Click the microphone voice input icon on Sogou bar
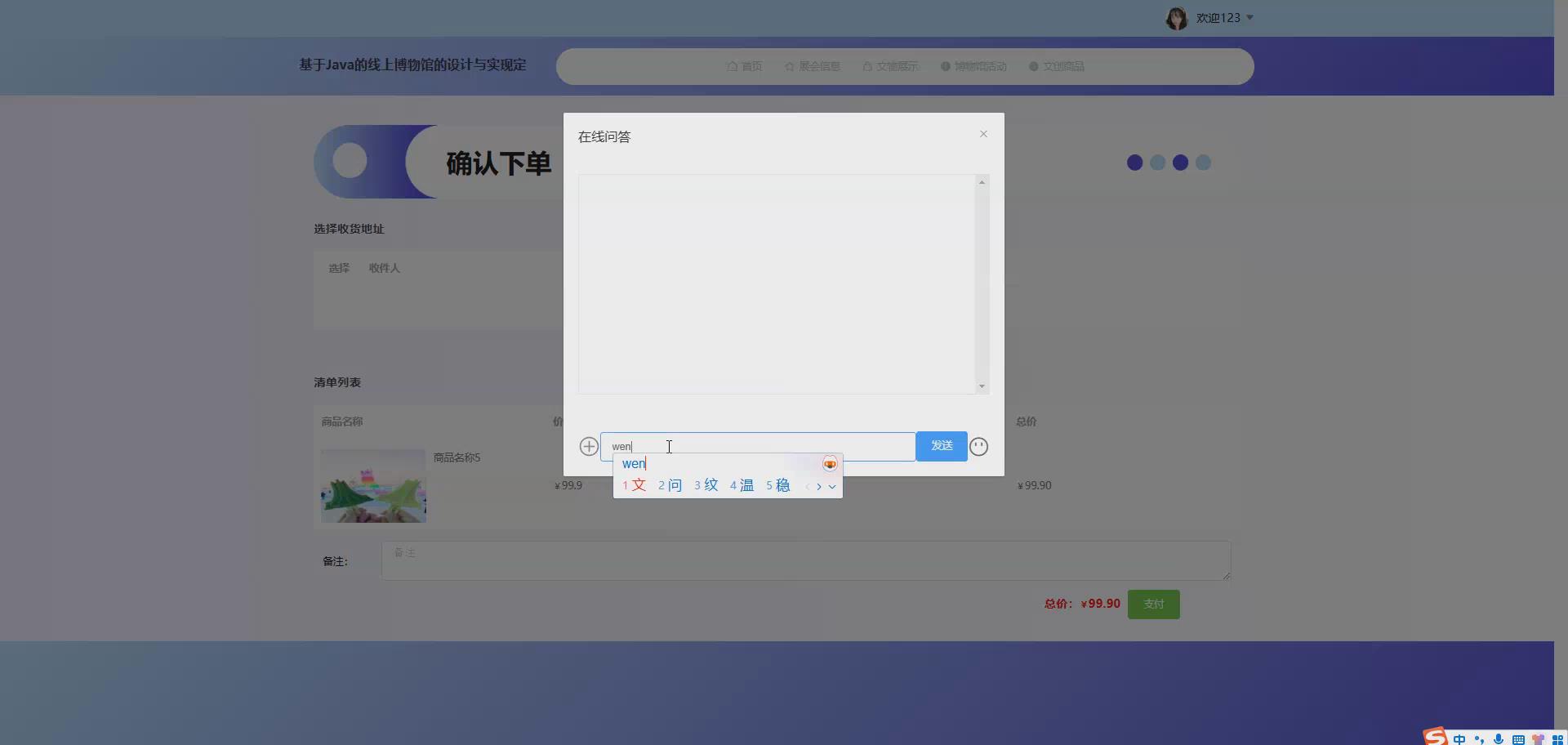Image resolution: width=1568 pixels, height=745 pixels. coord(1499,739)
